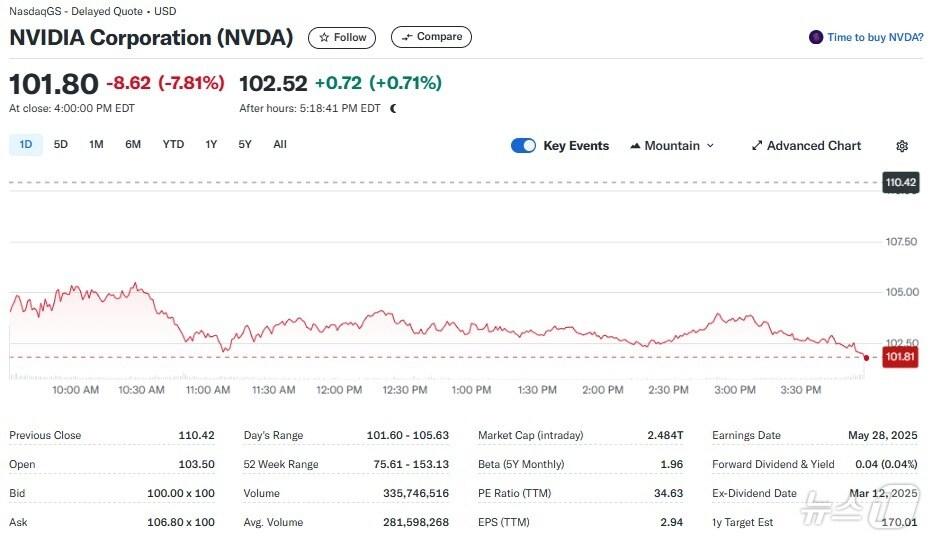Click the after-hours moon icon
Screen dimensions: 930x541
click(x=393, y=108)
